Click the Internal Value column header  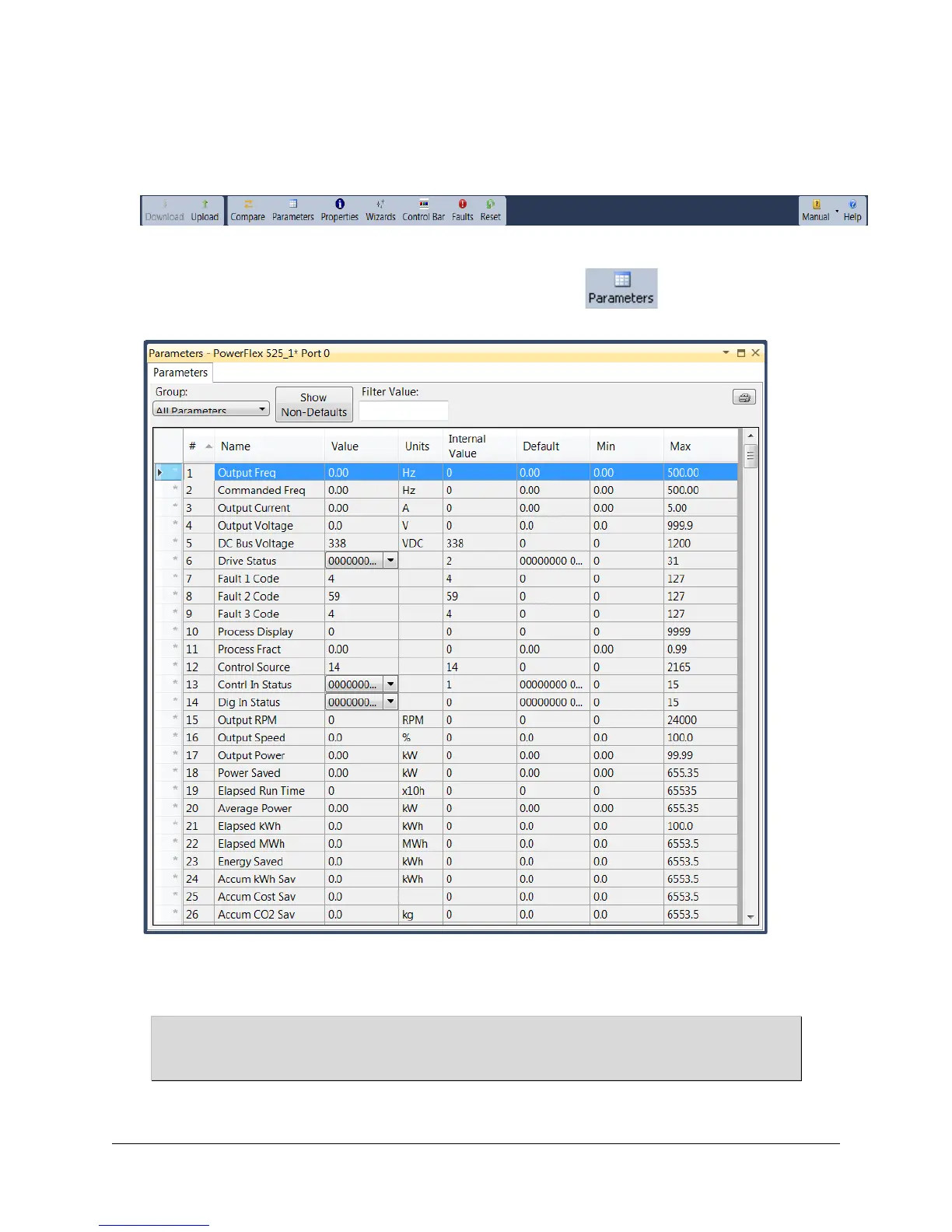pos(479,446)
